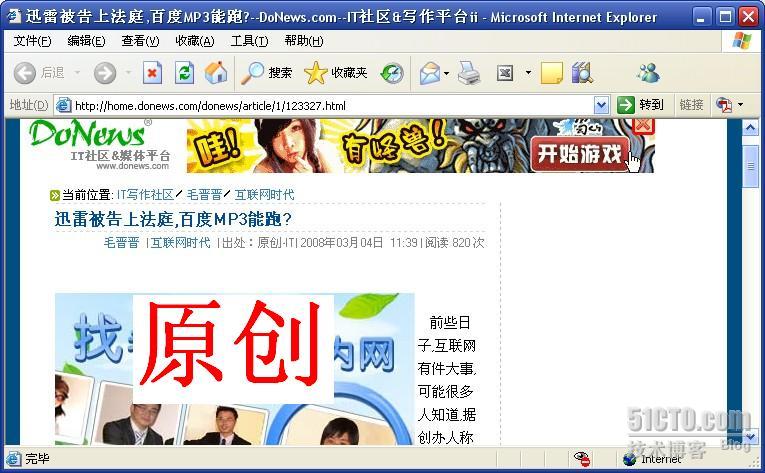765x473 pixels.
Task: Click the 阅读 820 次 read count text
Action: click(x=454, y=243)
